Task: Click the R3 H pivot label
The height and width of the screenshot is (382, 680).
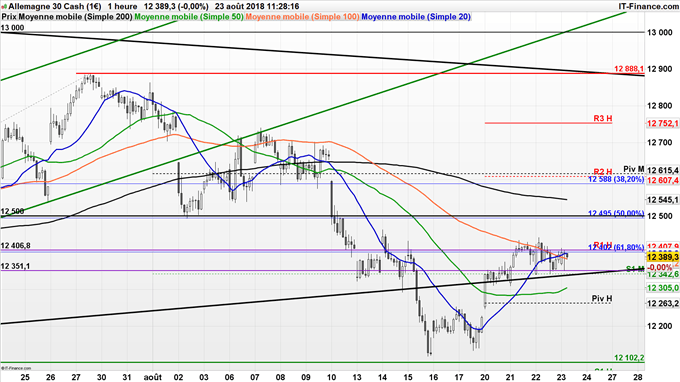Action: pos(603,118)
